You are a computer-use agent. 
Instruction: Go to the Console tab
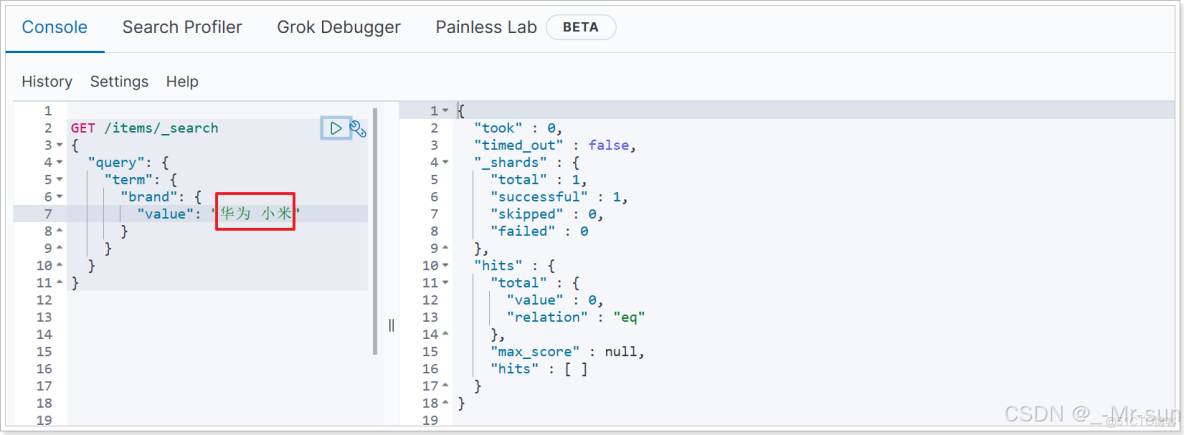coord(54,27)
